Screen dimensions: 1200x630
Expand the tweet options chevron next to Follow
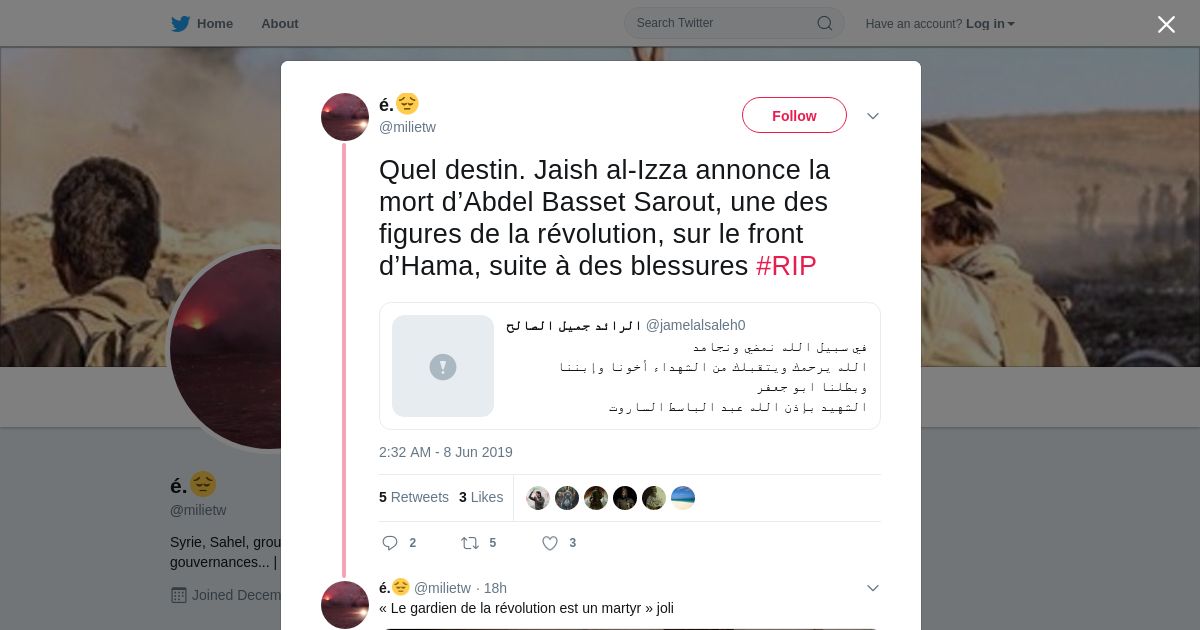pos(873,116)
